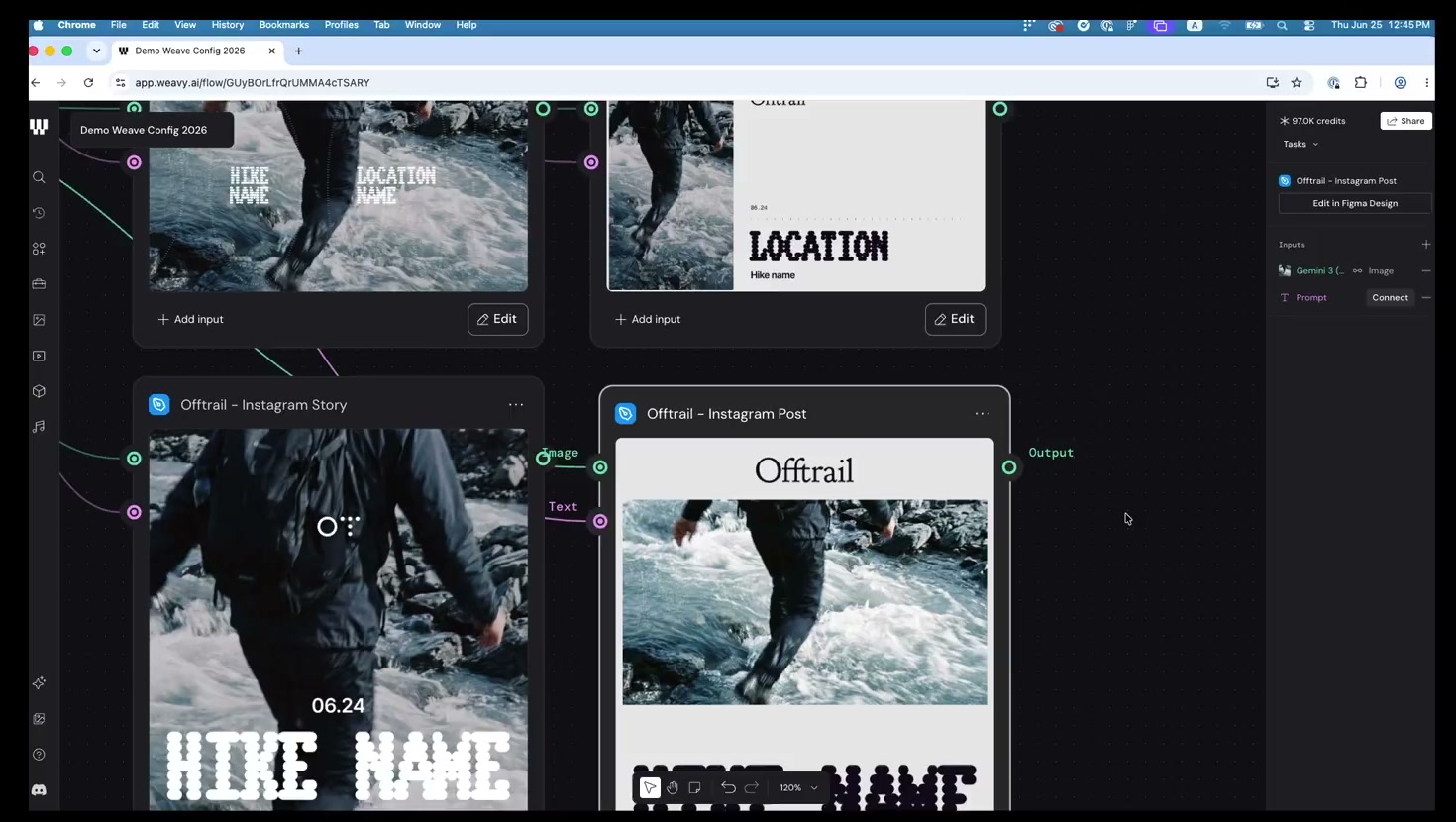Click Connect next to Prompt
The height and width of the screenshot is (822, 1456).
[1390, 297]
